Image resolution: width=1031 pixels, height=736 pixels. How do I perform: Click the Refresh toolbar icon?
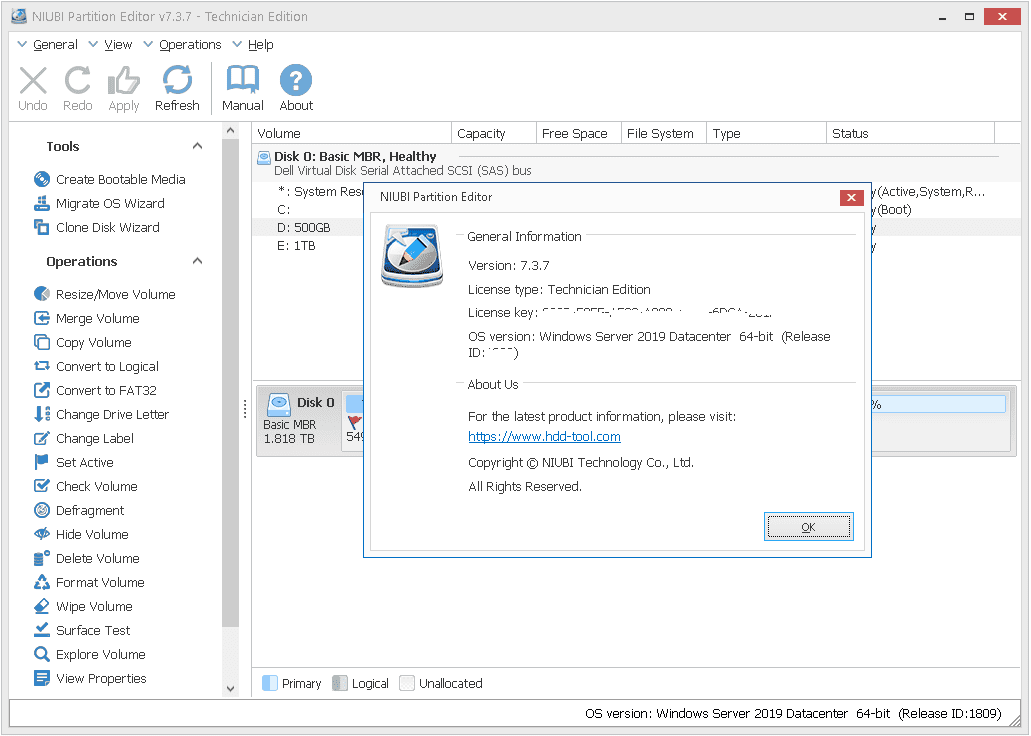click(x=177, y=80)
